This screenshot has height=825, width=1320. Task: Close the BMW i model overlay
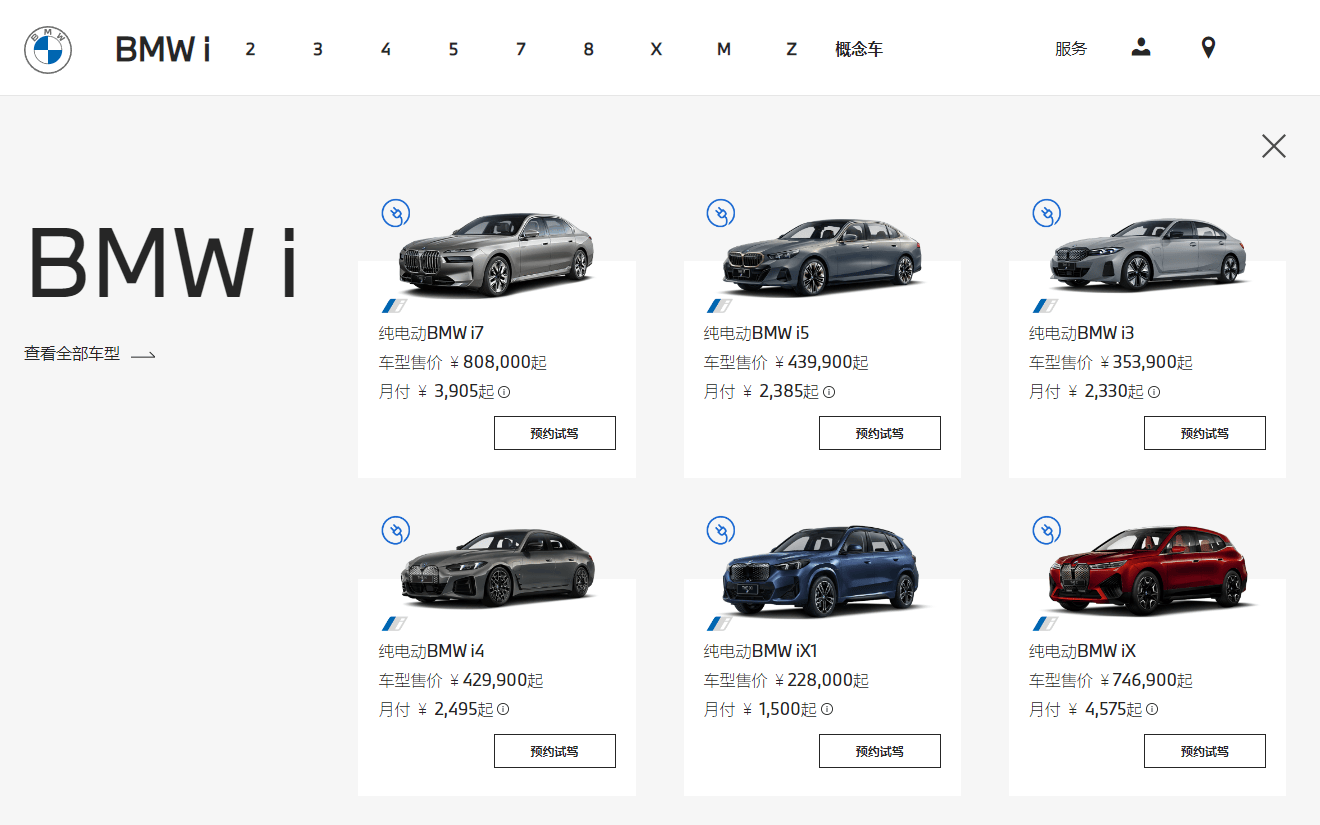point(1273,146)
